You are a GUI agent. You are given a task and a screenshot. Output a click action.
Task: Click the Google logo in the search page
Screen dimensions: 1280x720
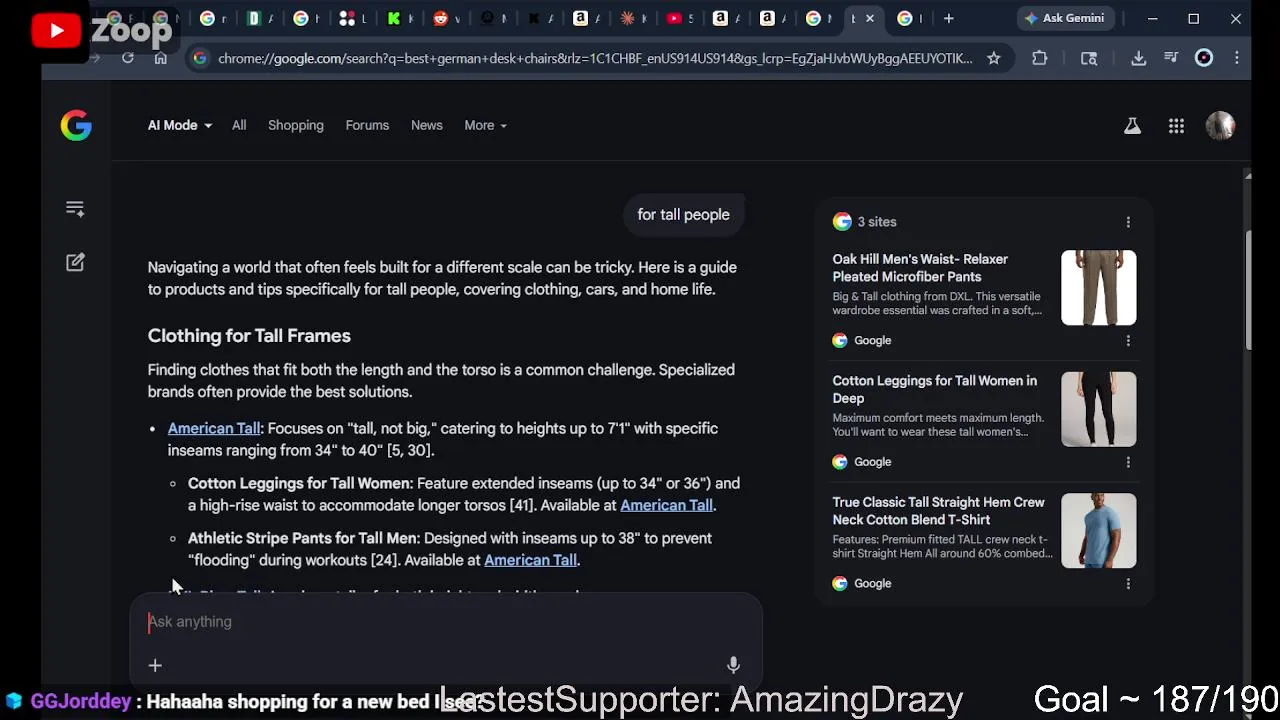76,125
